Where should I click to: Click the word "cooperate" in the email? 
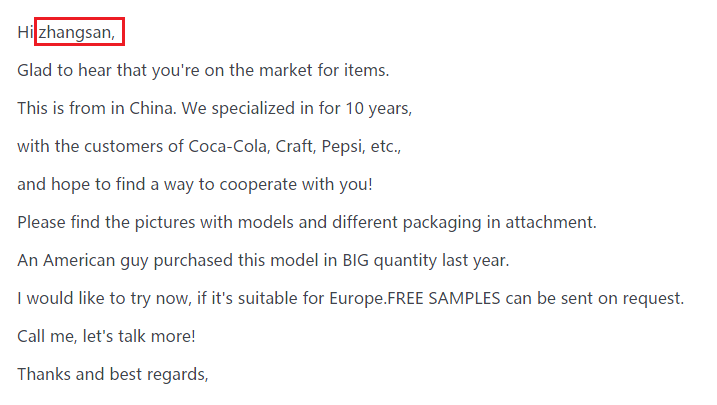[251, 184]
